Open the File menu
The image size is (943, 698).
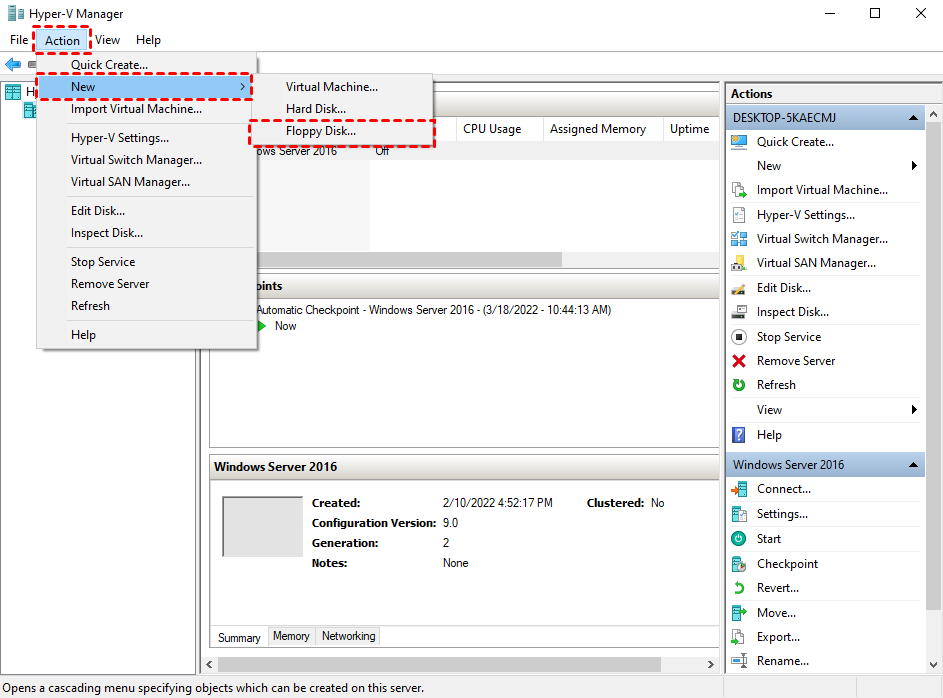pos(19,40)
